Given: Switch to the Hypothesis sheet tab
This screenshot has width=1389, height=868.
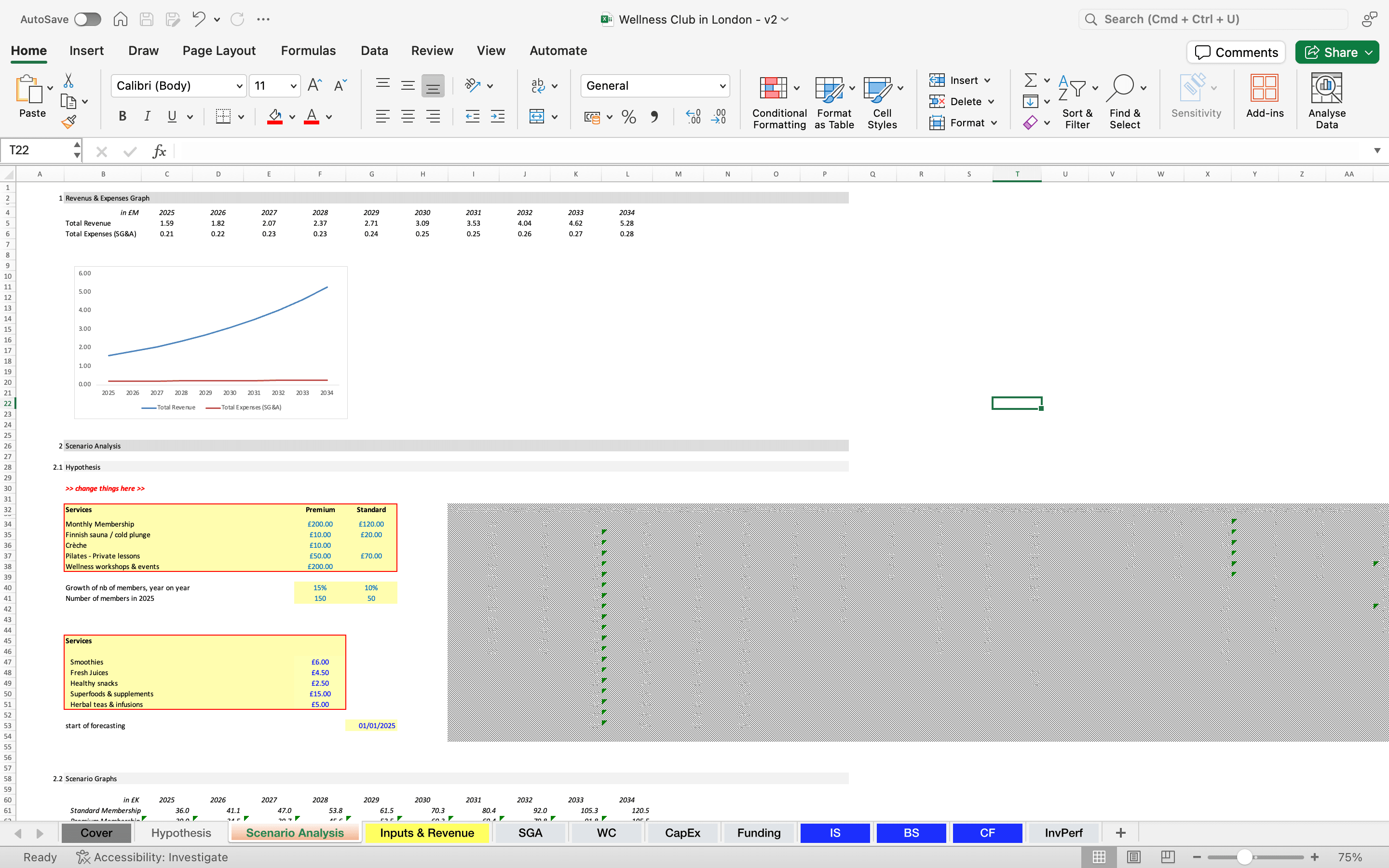Looking at the screenshot, I should click(x=181, y=832).
